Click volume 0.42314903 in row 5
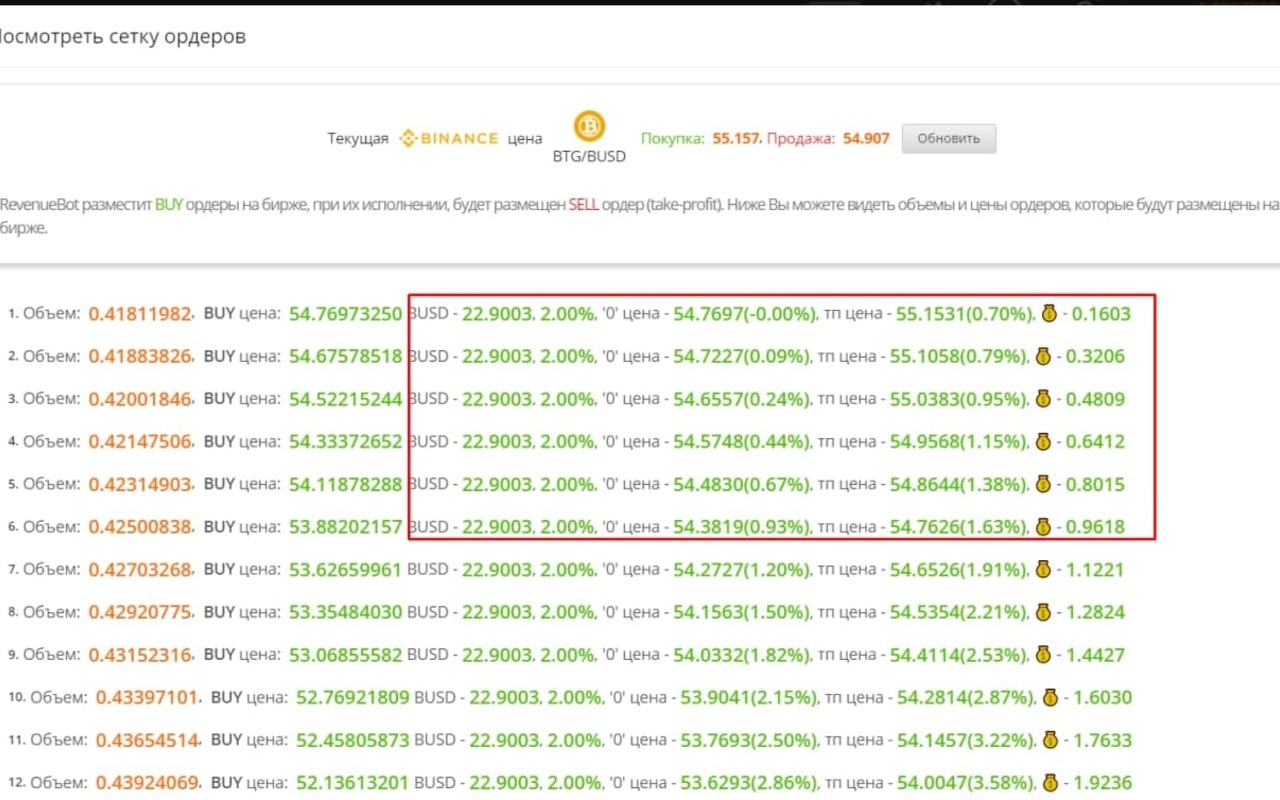Viewport: 1280px width, 800px height. 140,484
